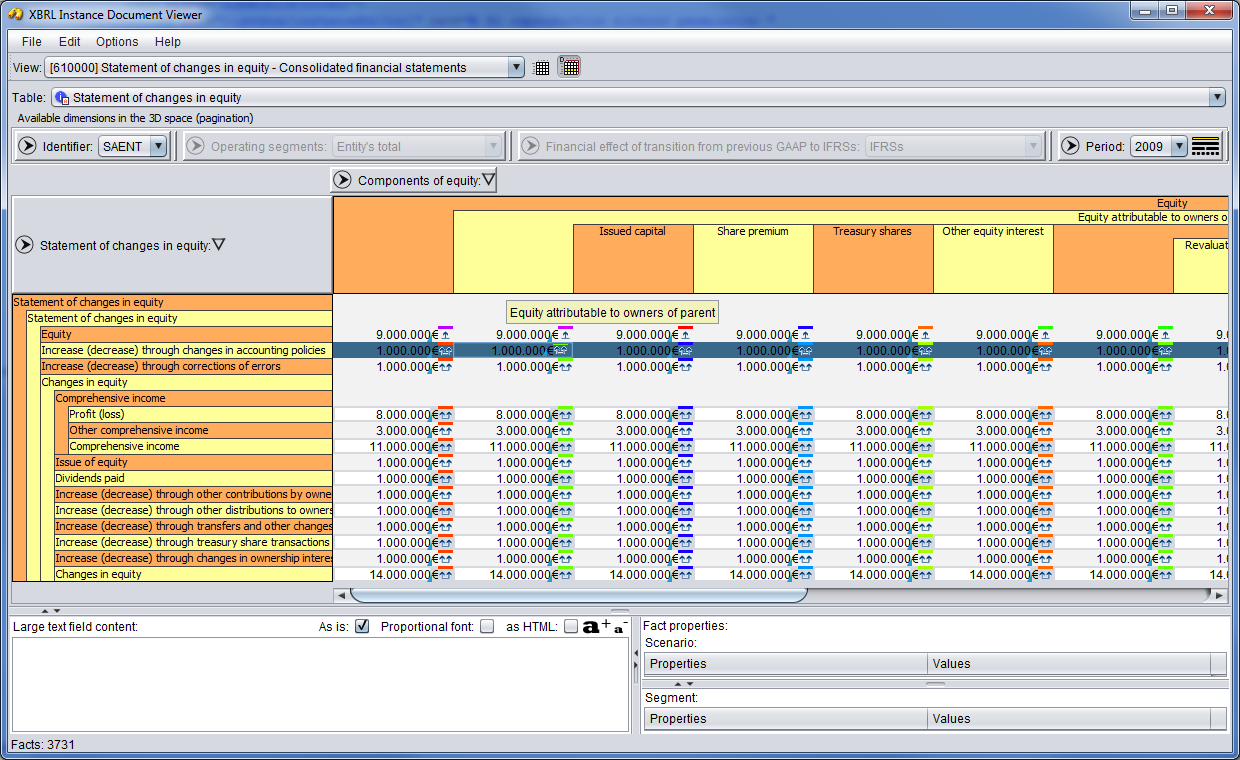Screen dimensions: 1240x760
Task: Click the Scenario Values column header
Action: point(1069,664)
